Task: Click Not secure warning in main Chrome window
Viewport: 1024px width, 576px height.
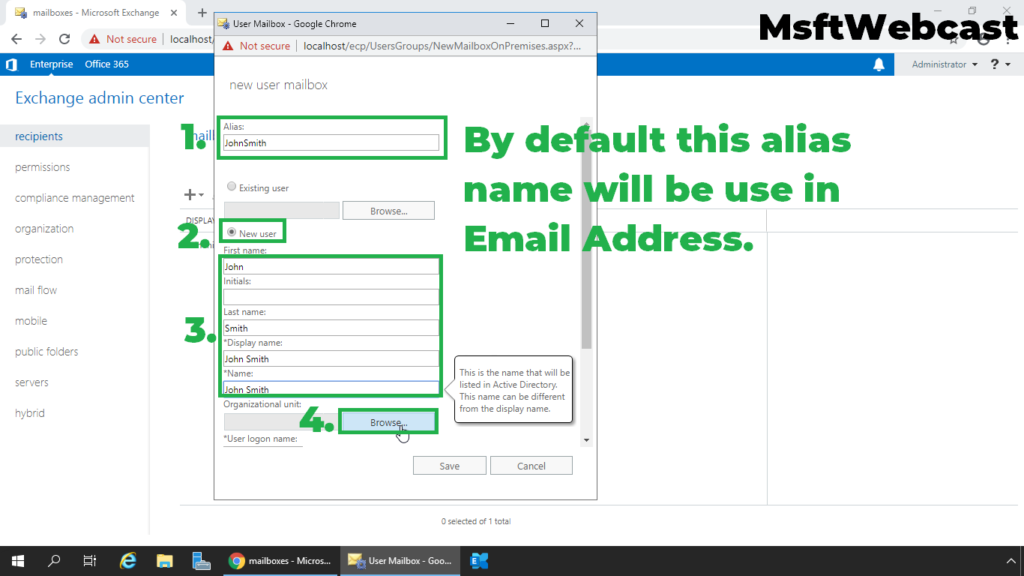Action: point(123,39)
